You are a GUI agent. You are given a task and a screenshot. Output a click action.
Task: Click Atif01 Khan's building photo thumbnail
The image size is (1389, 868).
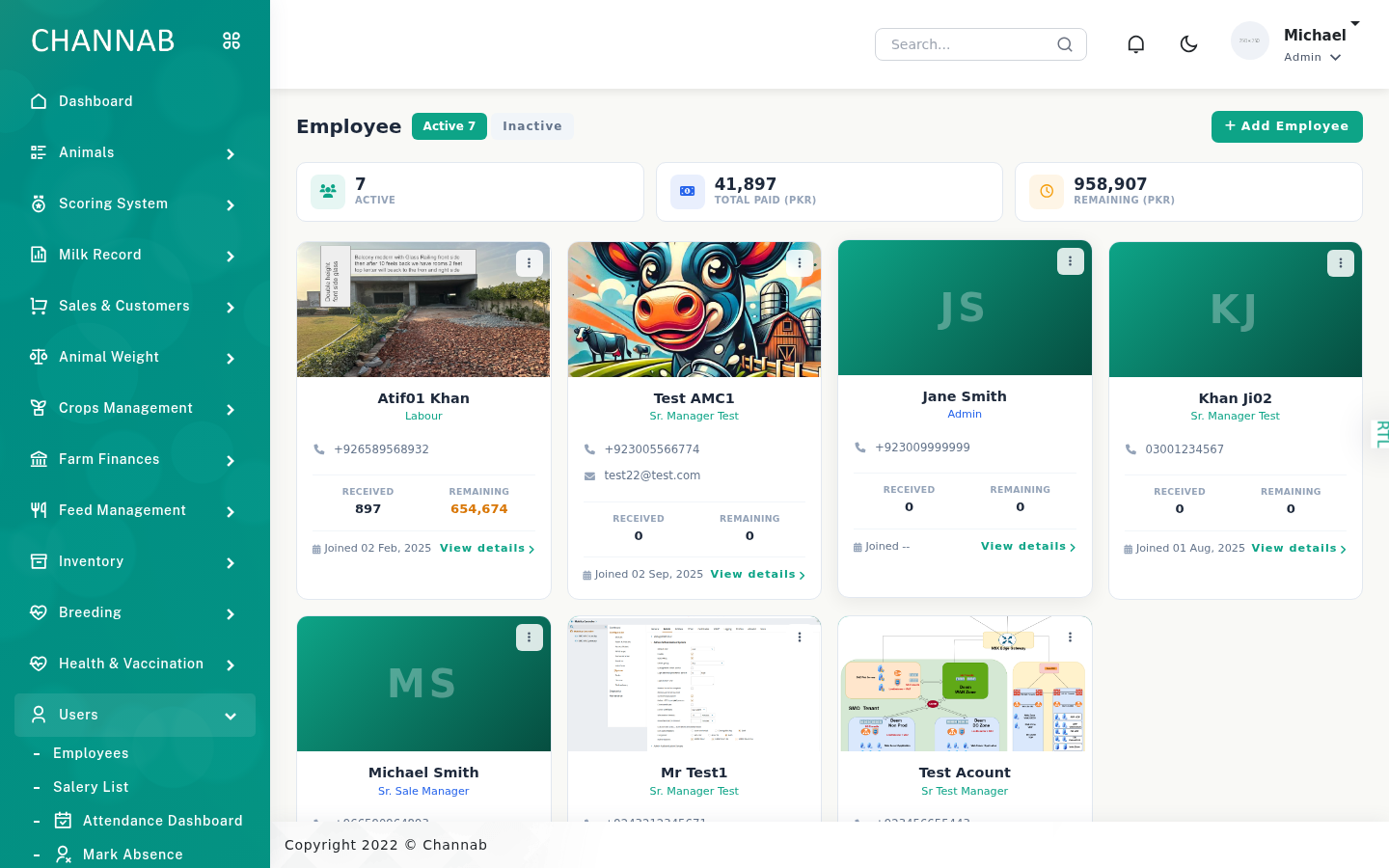coord(423,310)
